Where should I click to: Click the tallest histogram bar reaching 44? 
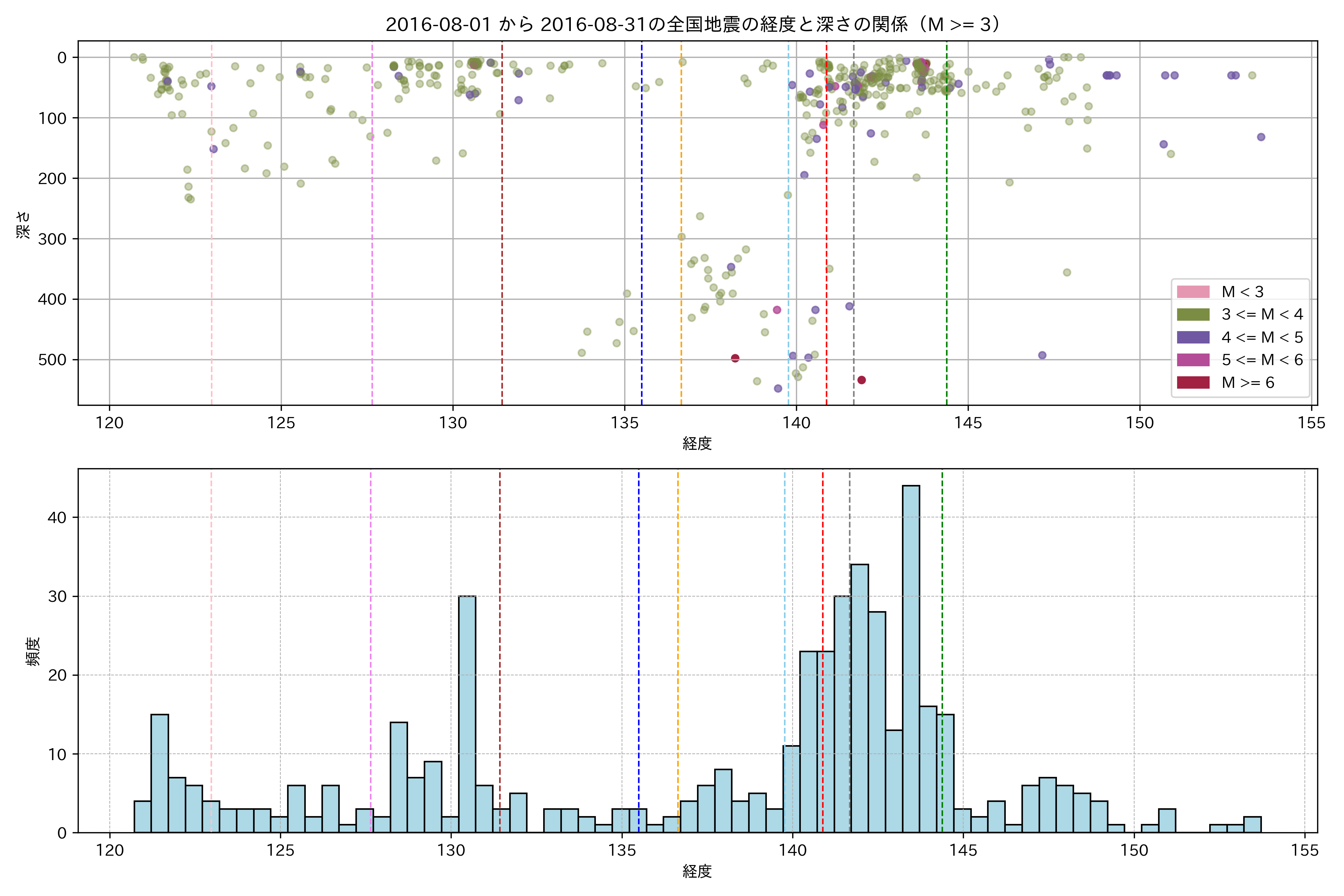(x=911, y=657)
